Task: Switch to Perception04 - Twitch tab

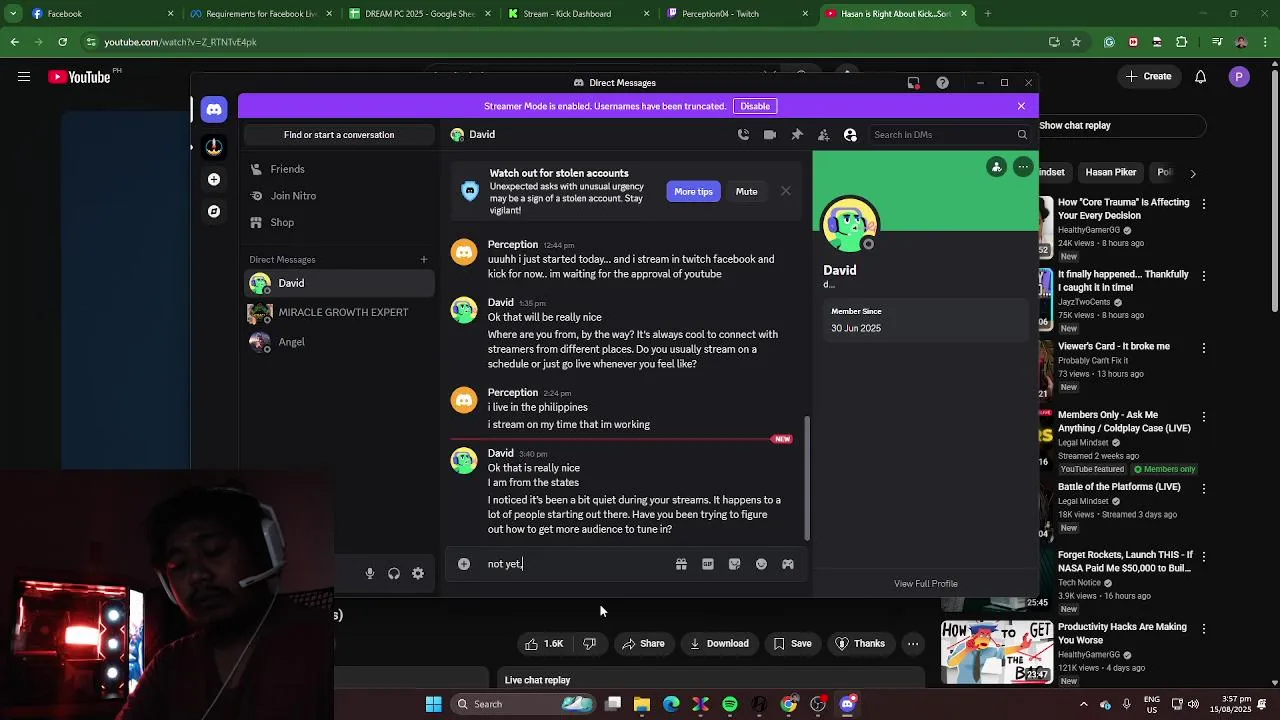Action: 736,14
